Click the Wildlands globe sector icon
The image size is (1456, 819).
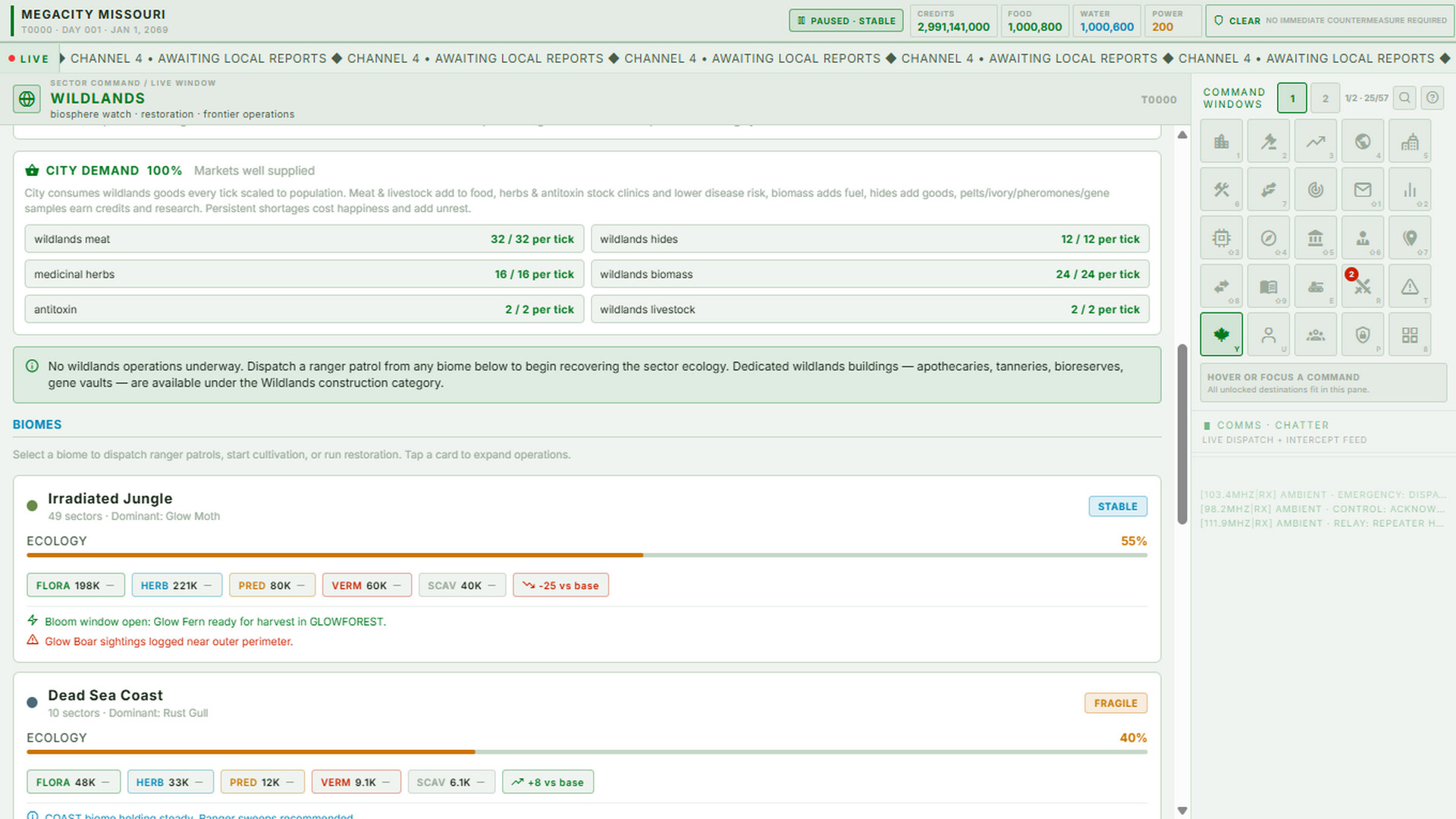click(27, 99)
